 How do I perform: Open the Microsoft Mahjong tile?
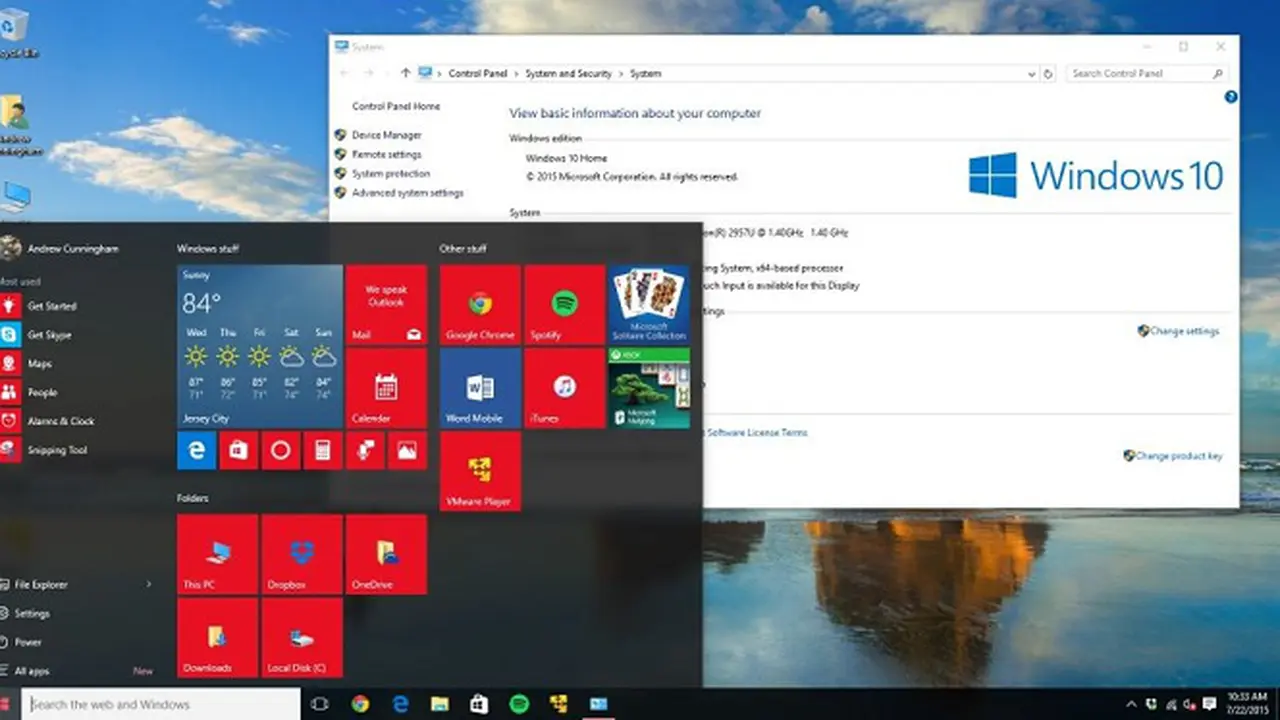tap(649, 388)
